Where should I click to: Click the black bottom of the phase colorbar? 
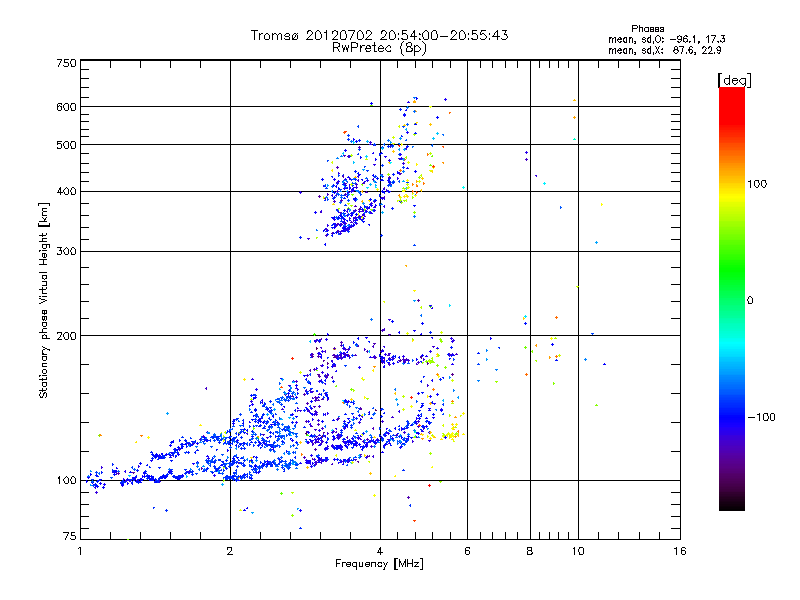coord(732,503)
